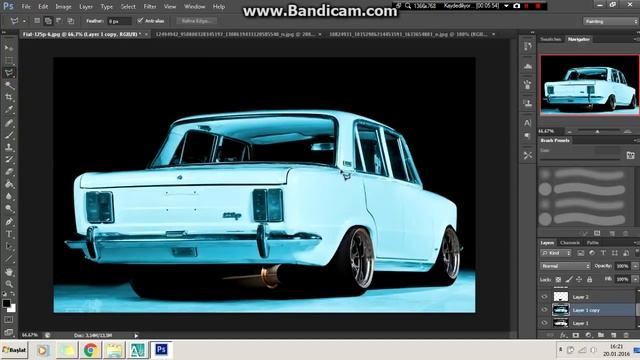Select the Polygonal Lasso tool in the toolbox

[x=9, y=73]
